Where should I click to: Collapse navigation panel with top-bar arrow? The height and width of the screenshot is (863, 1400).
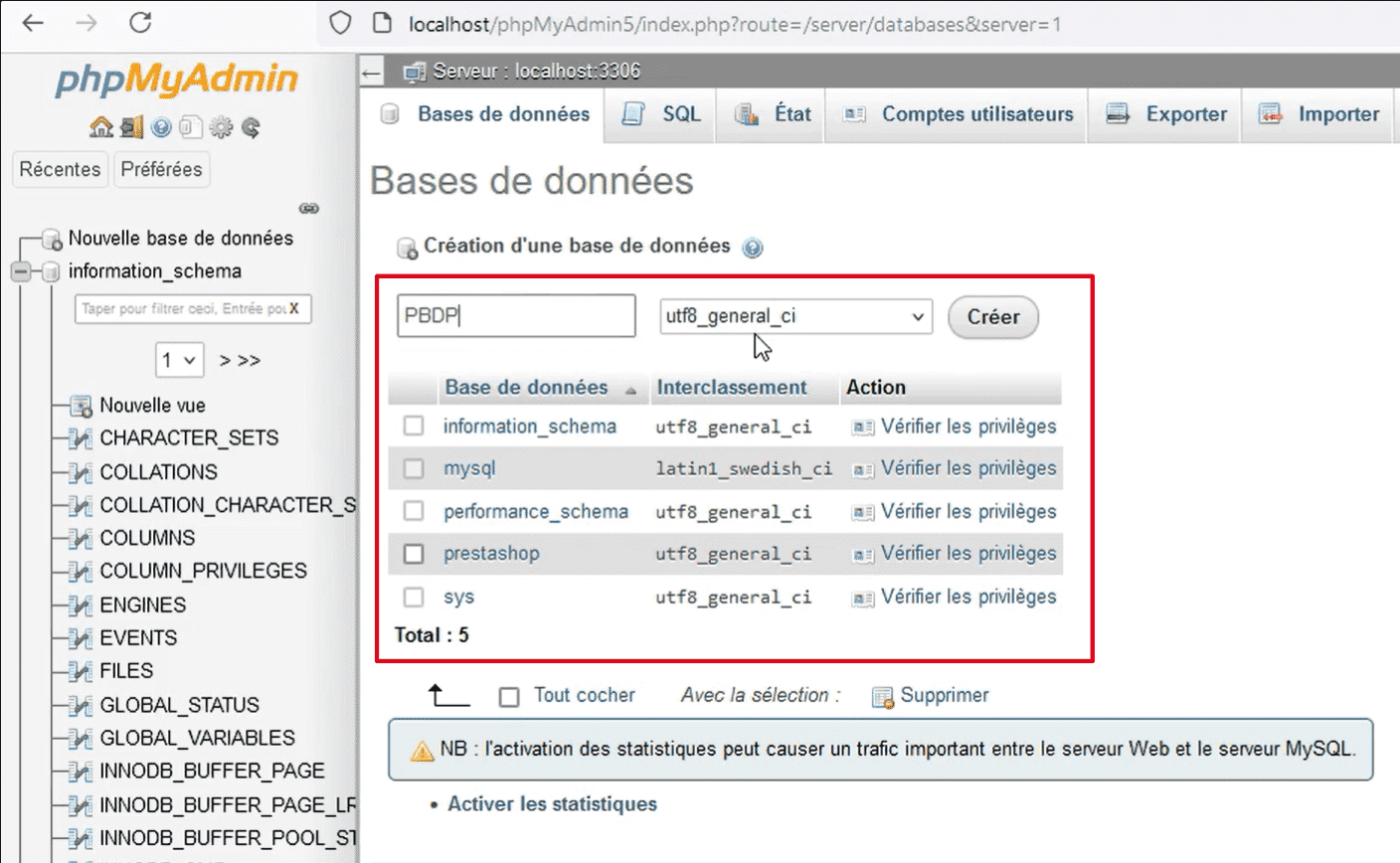[x=372, y=72]
